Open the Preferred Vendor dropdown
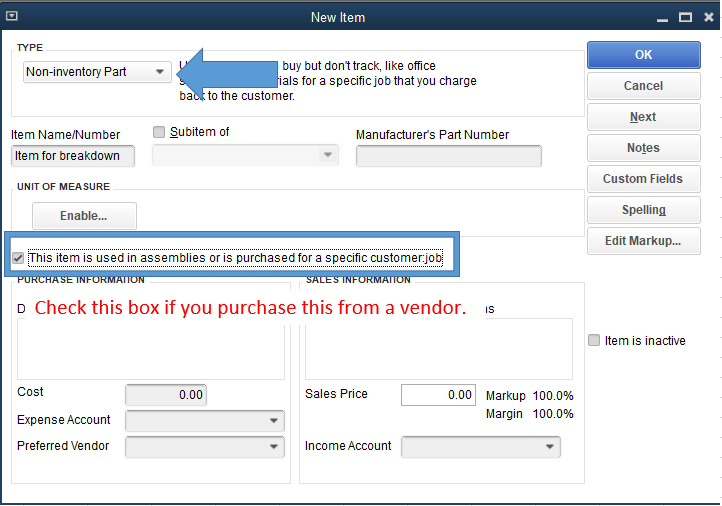Image resolution: width=722 pixels, height=506 pixels. point(205,447)
